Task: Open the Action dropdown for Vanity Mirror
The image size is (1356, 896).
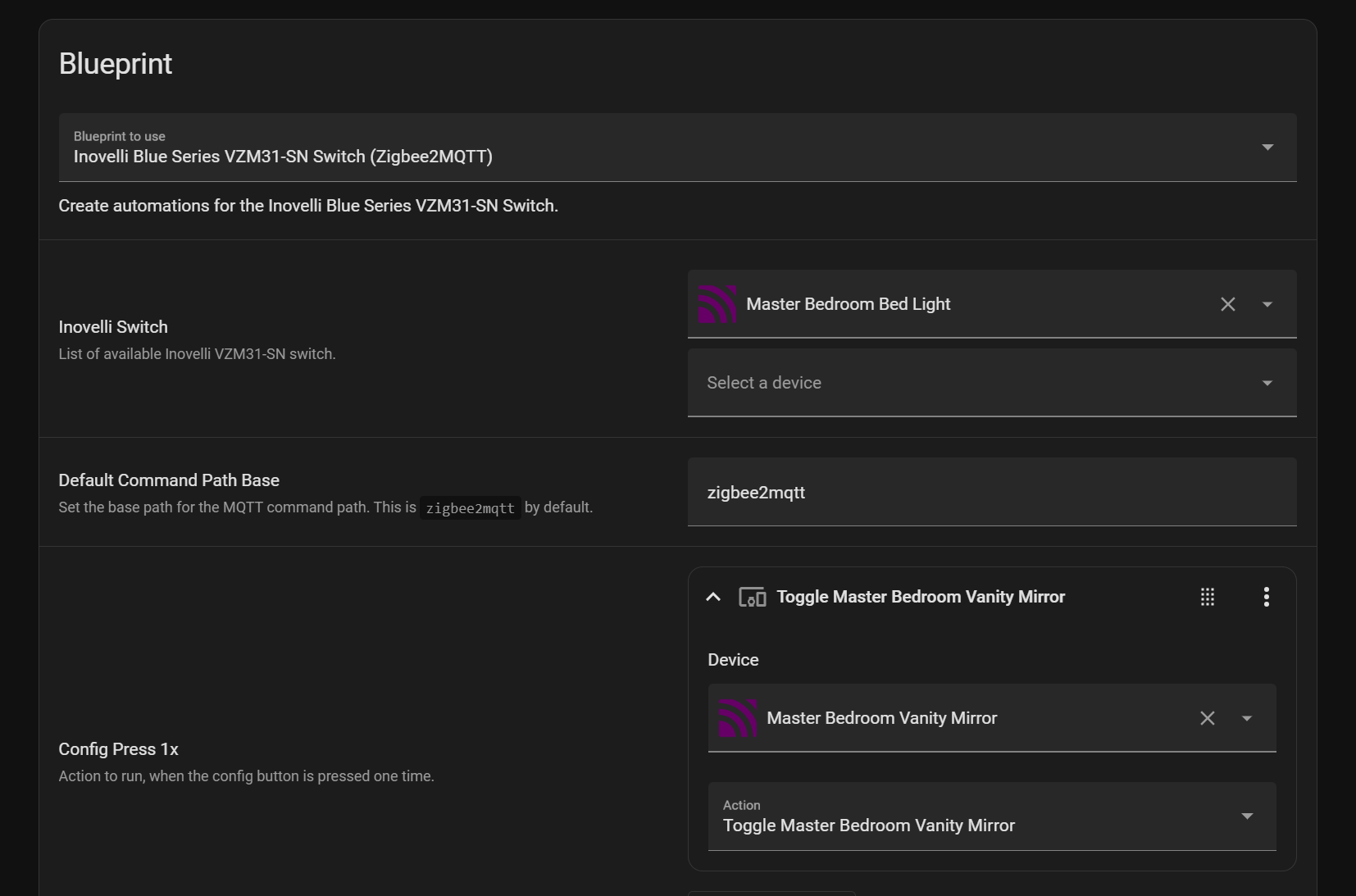Action: (992, 816)
